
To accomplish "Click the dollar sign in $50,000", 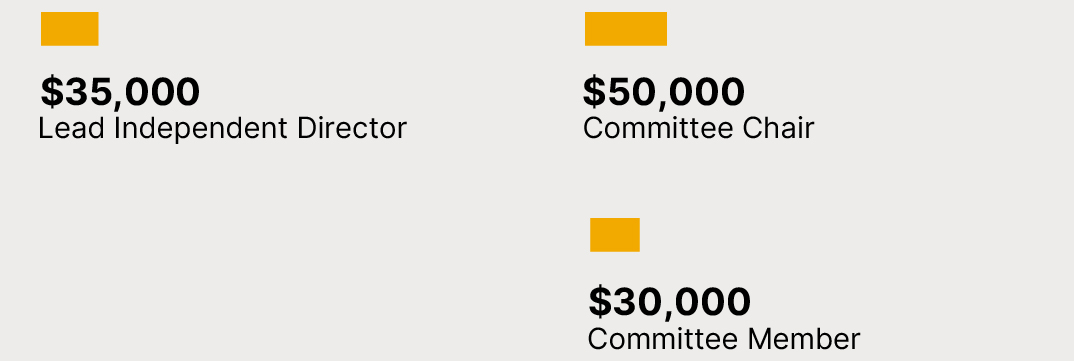I will (x=594, y=92).
